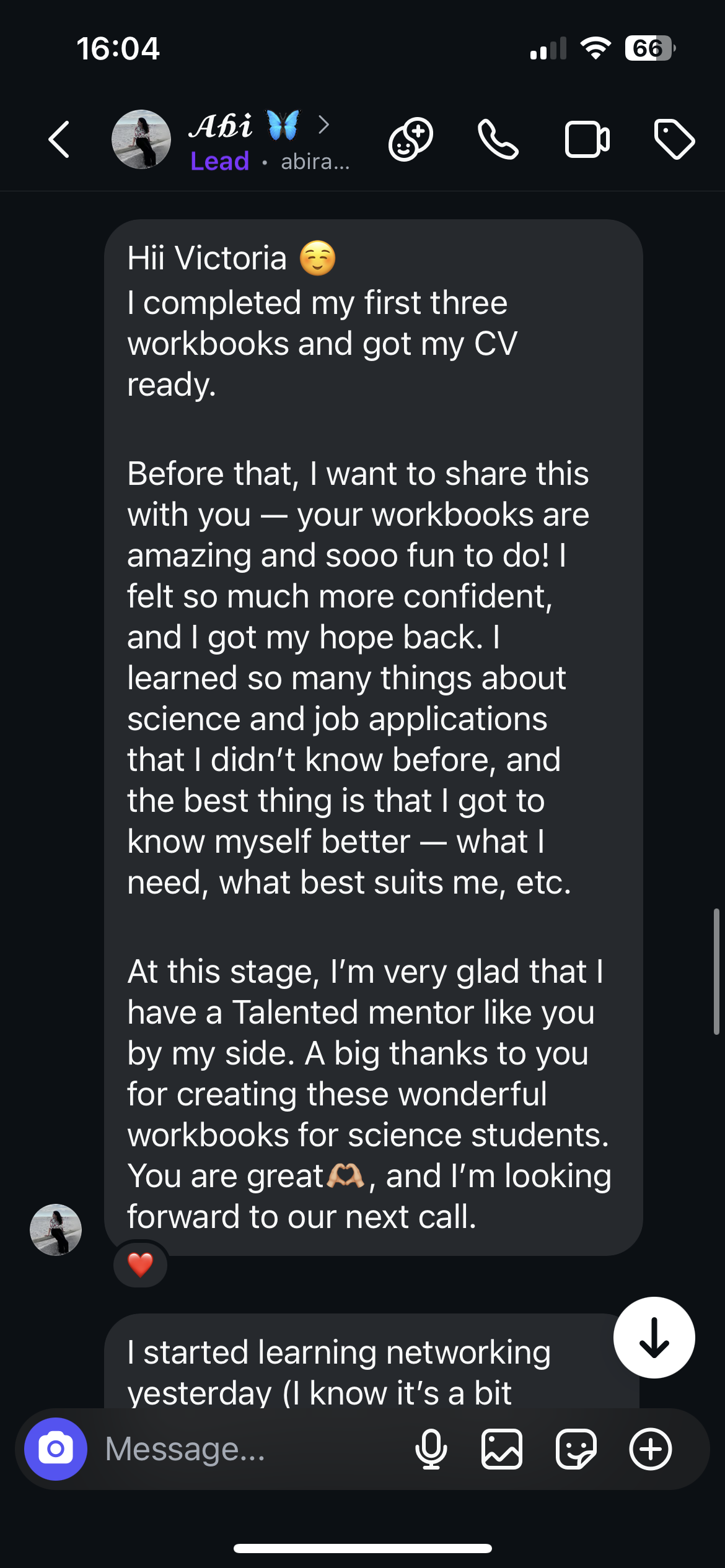This screenshot has height=1568, width=725.
Task: Expand chat details chevron next to Abi
Action: click(x=323, y=124)
